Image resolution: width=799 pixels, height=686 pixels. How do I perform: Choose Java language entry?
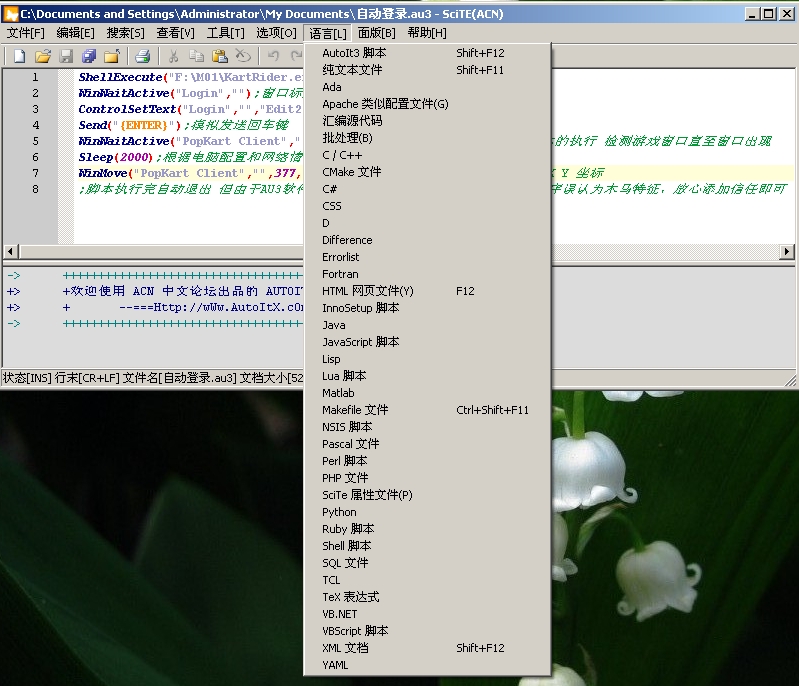[x=427, y=325]
